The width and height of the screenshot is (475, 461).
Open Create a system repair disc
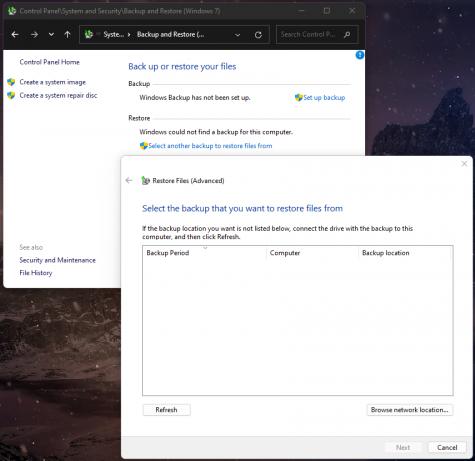58,95
